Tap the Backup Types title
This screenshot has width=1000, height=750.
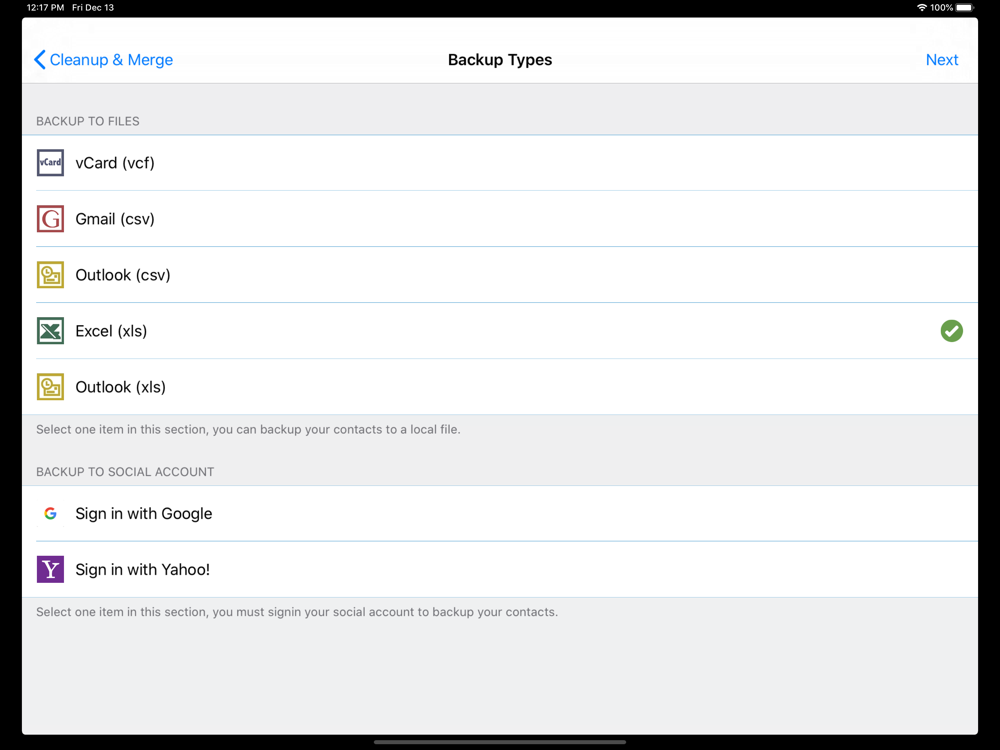pos(500,60)
